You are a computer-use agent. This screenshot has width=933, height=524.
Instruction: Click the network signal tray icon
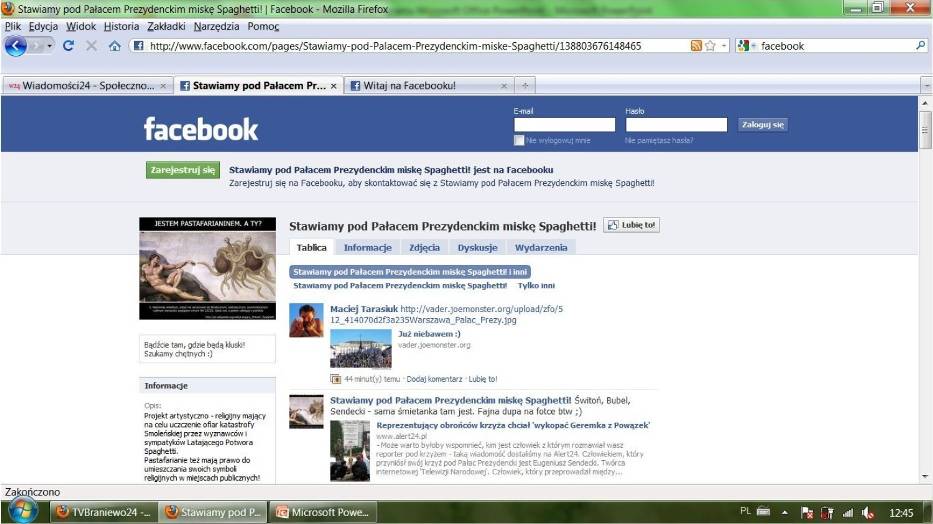click(x=848, y=512)
